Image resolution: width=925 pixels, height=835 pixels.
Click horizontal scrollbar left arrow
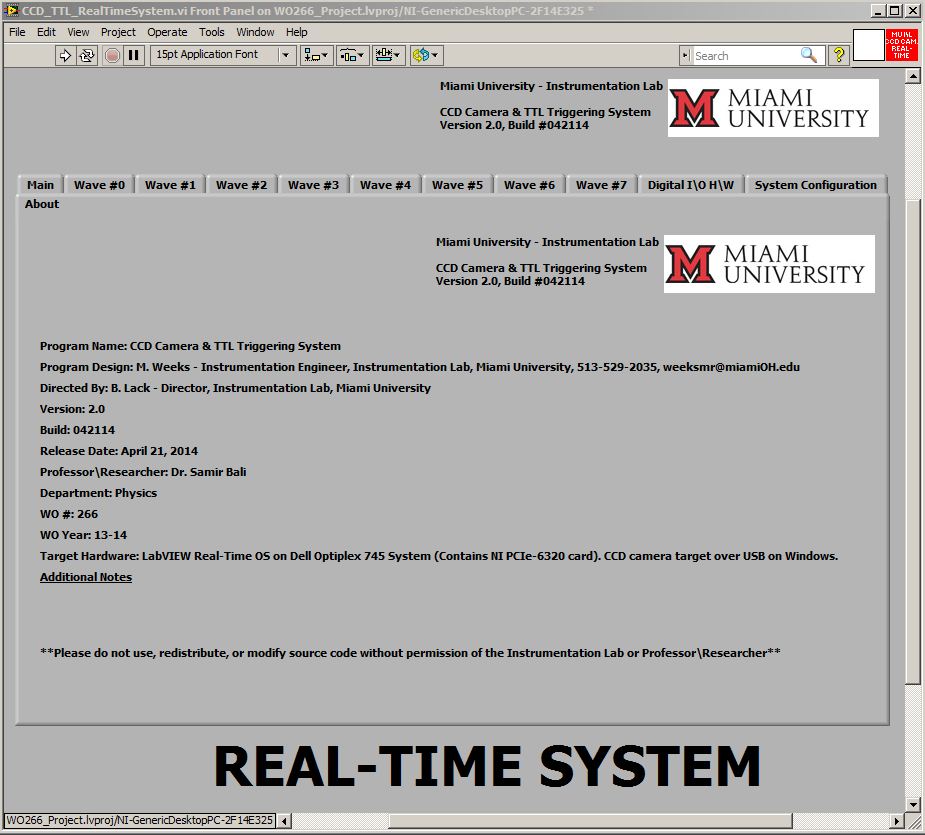tap(284, 821)
